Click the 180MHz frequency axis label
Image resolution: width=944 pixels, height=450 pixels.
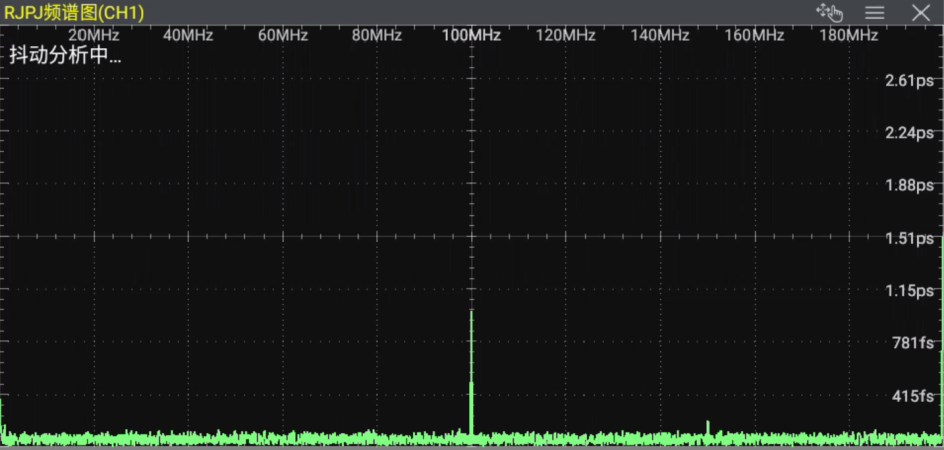tap(849, 36)
